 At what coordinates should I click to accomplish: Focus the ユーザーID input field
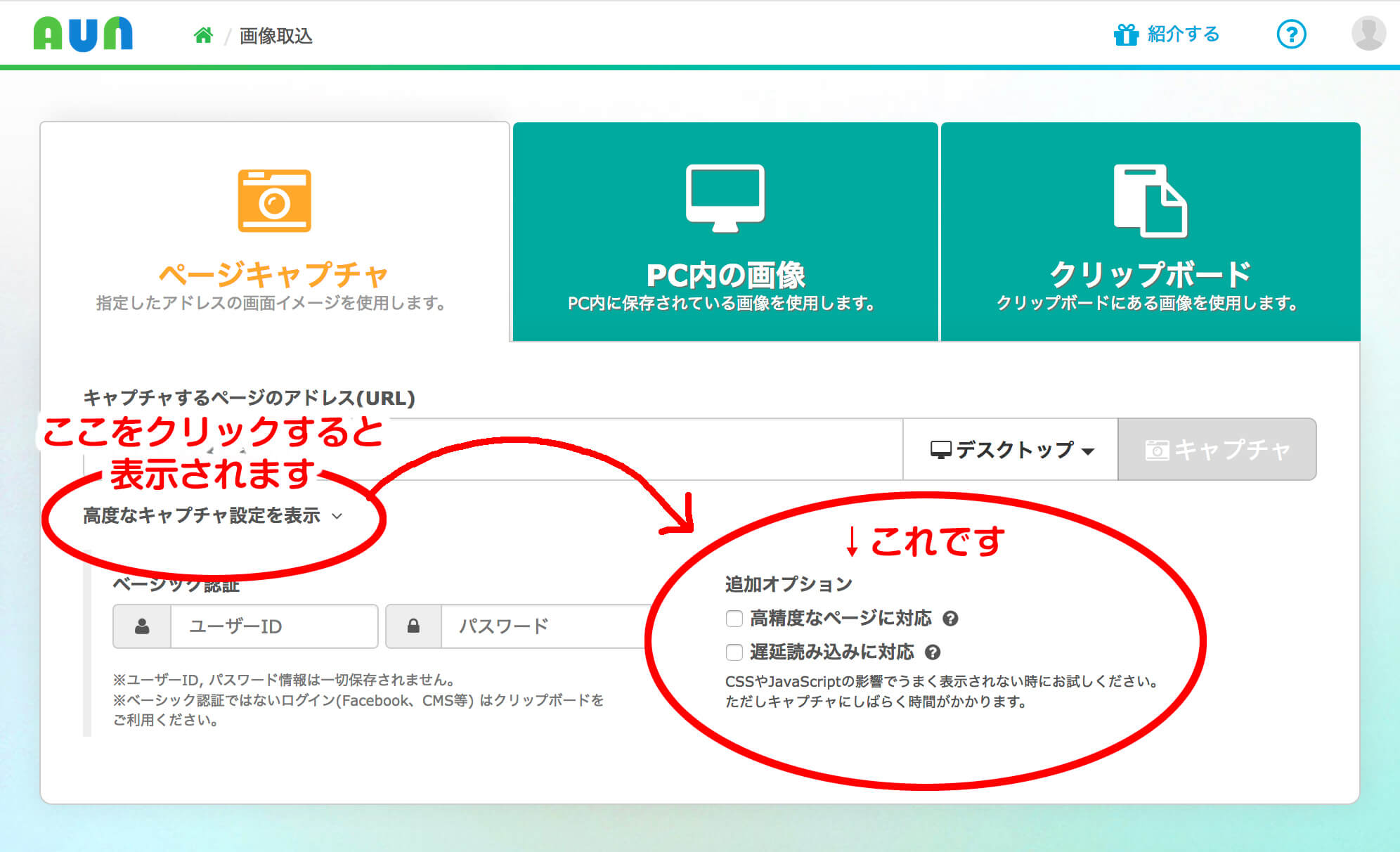274,626
